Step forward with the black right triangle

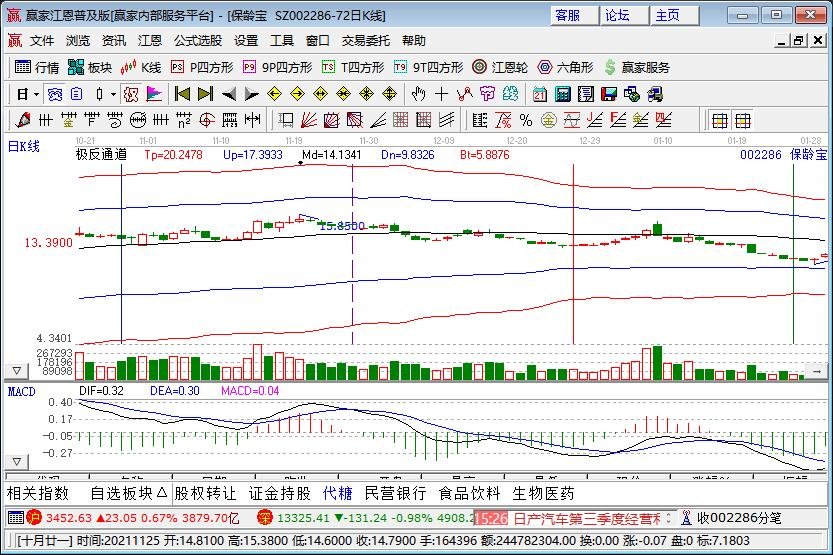(251, 95)
